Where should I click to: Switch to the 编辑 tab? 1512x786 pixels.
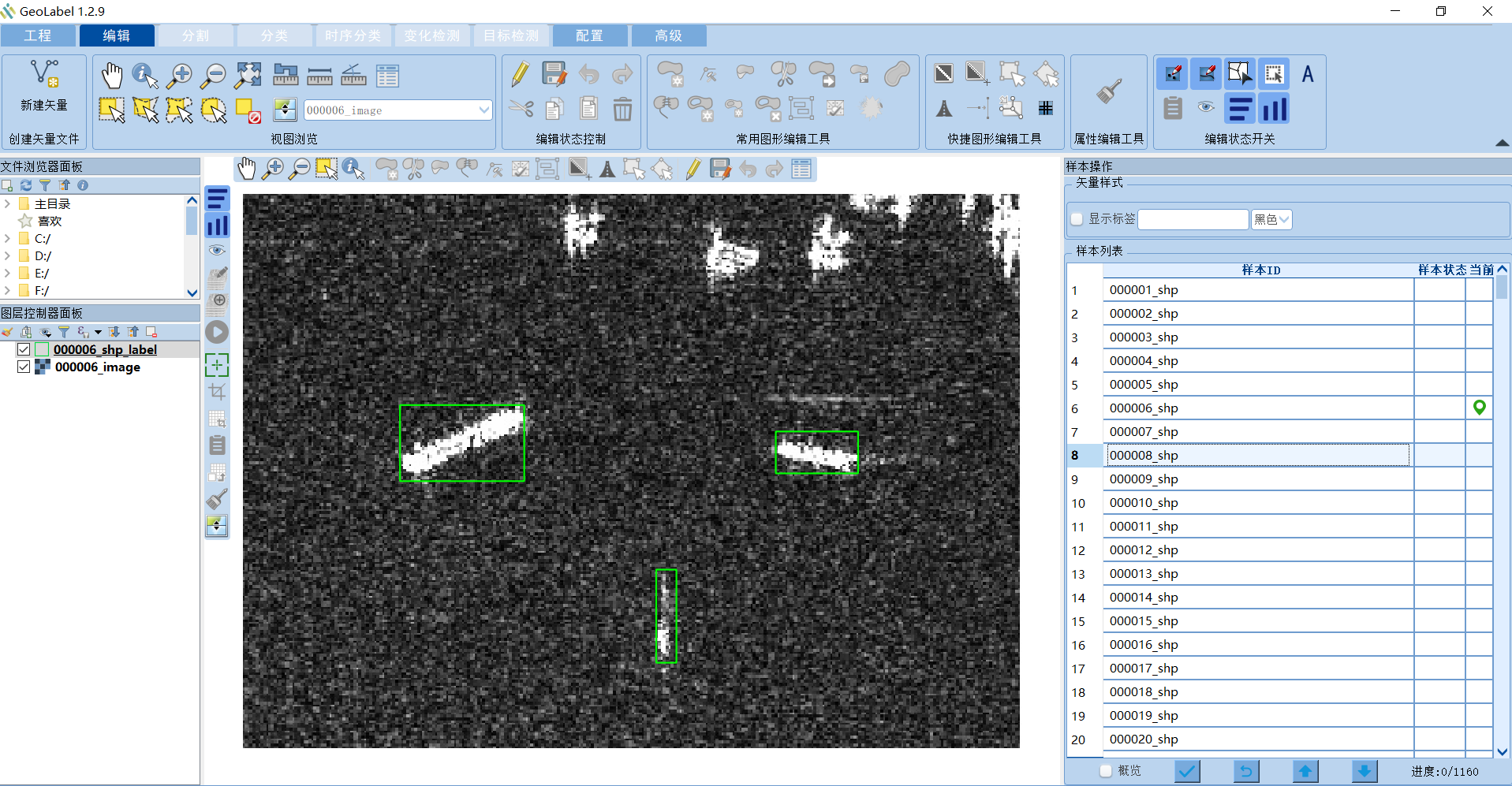[117, 35]
